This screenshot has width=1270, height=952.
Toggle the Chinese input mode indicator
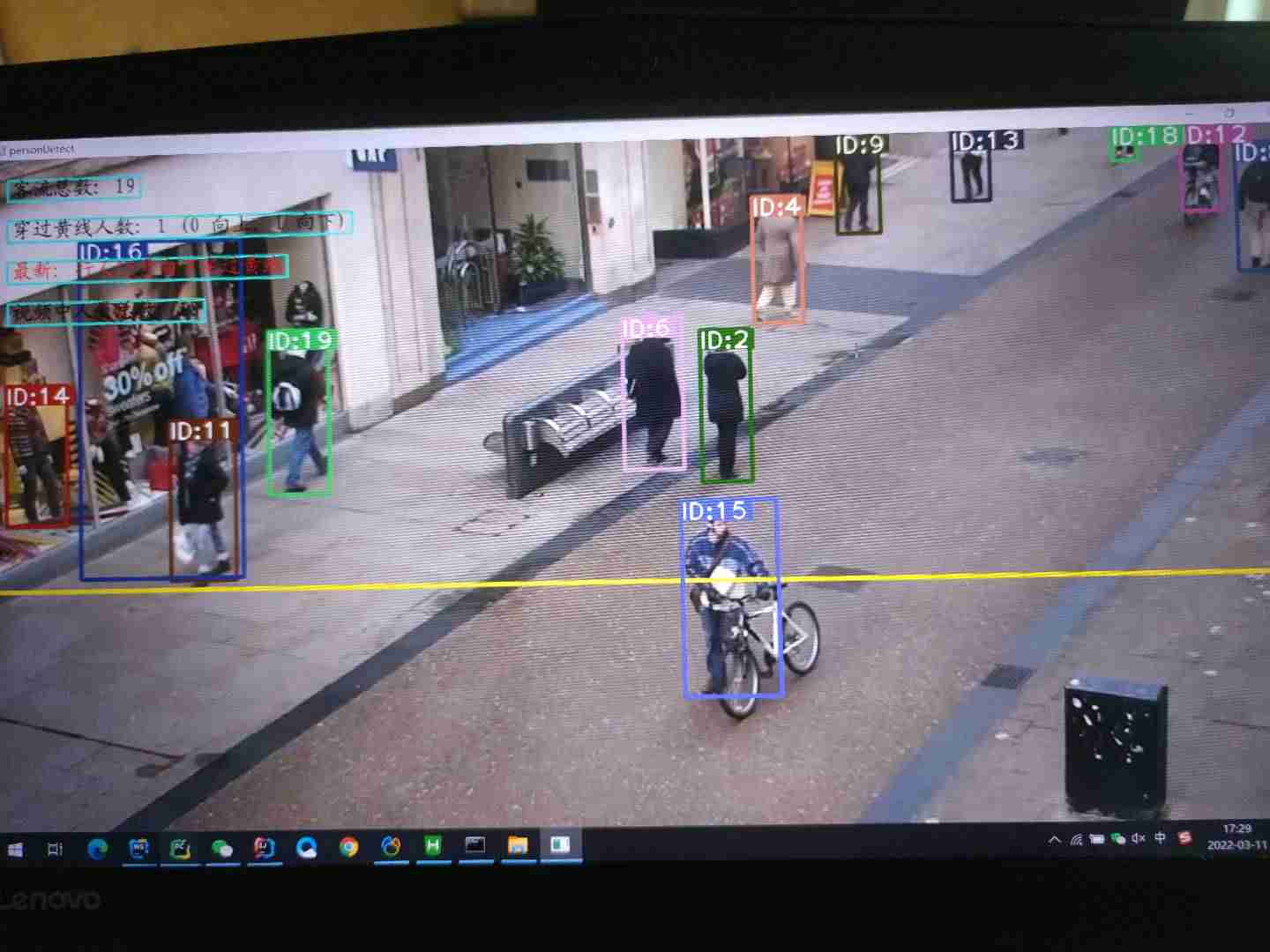coord(1161,838)
